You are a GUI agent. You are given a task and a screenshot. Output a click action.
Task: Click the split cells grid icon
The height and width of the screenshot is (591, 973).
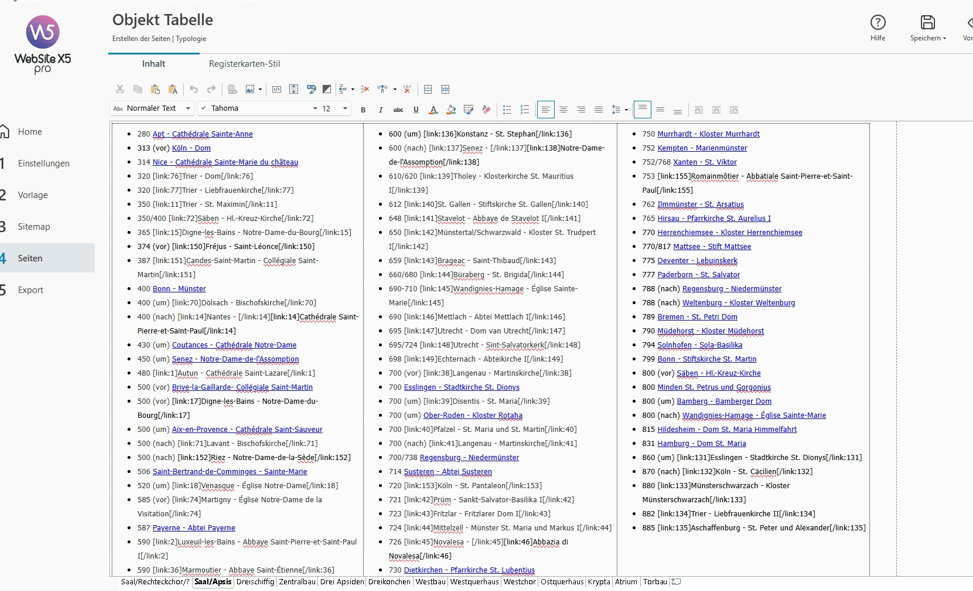[446, 89]
